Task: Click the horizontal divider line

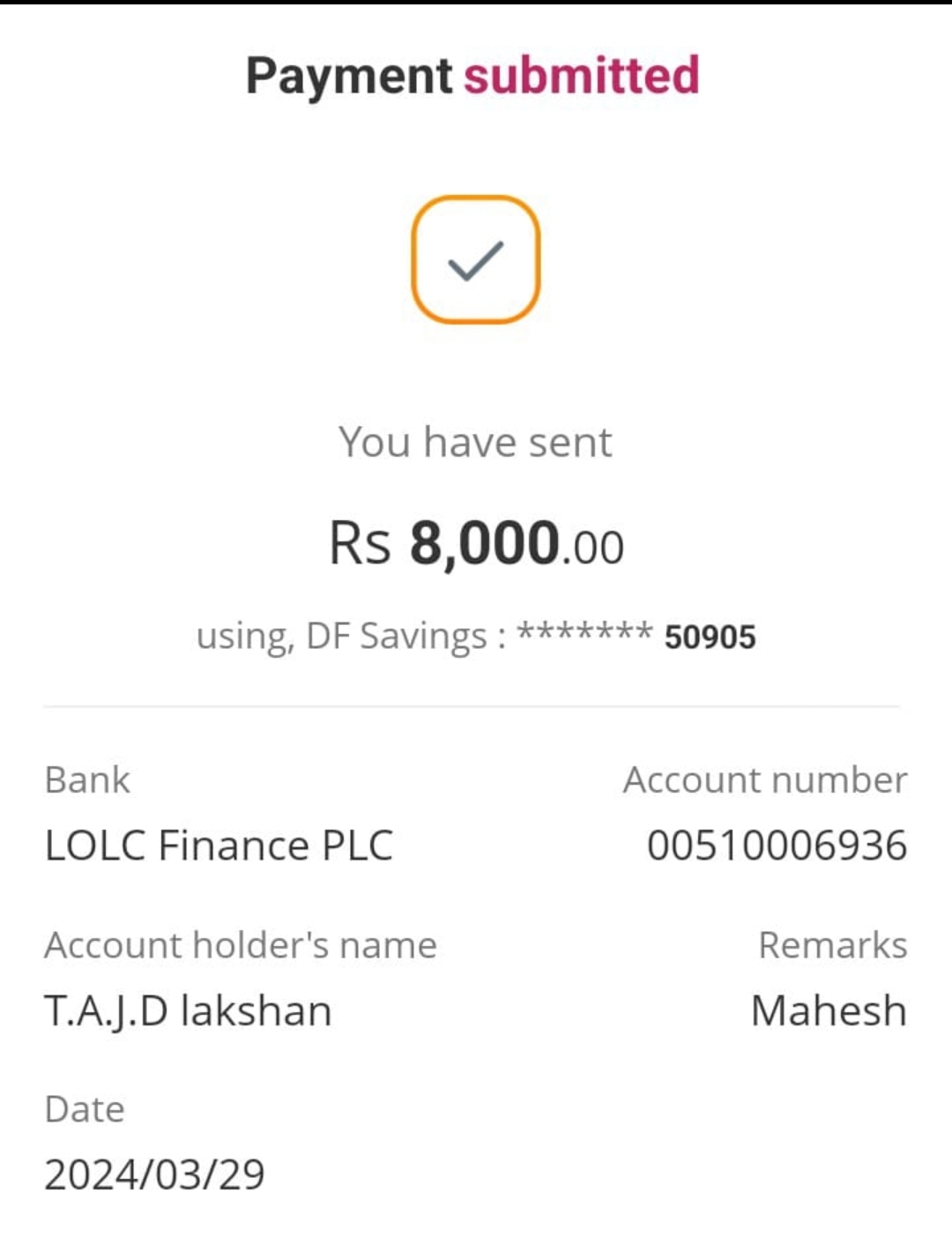Action: coord(472,706)
